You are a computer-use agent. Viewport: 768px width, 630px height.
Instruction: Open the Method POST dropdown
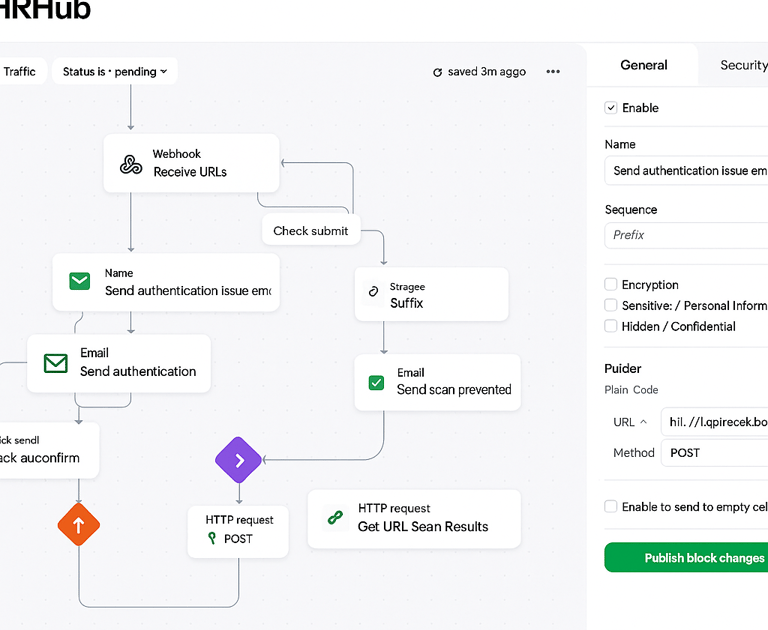[714, 453]
